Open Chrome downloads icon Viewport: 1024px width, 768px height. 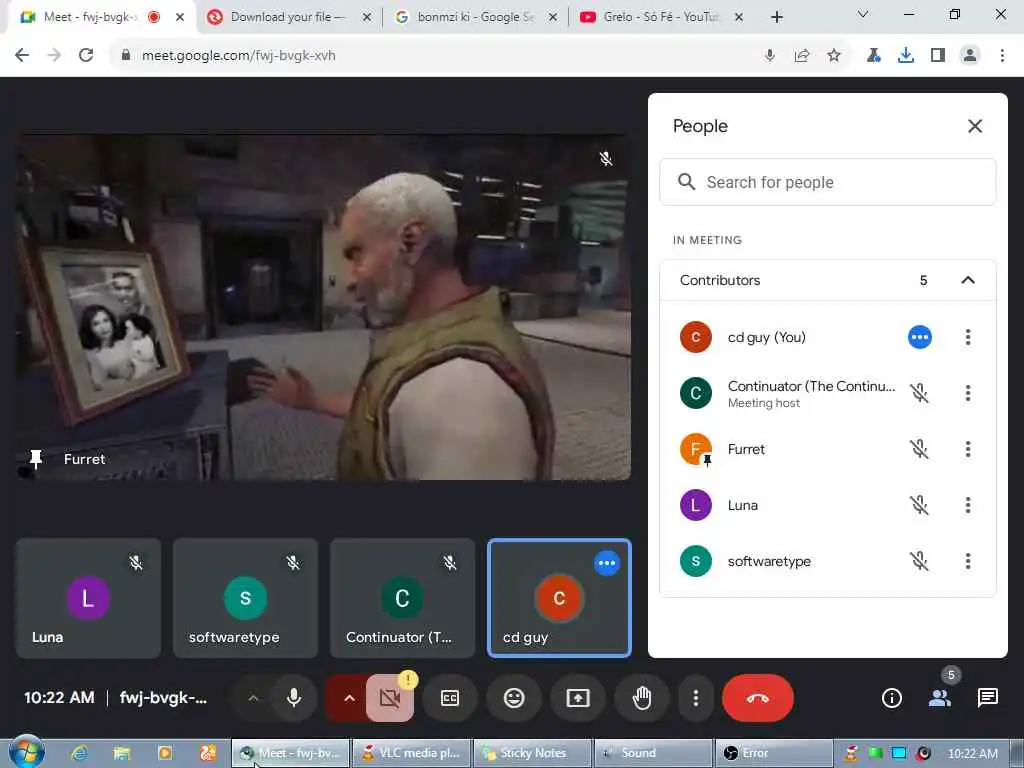point(906,56)
